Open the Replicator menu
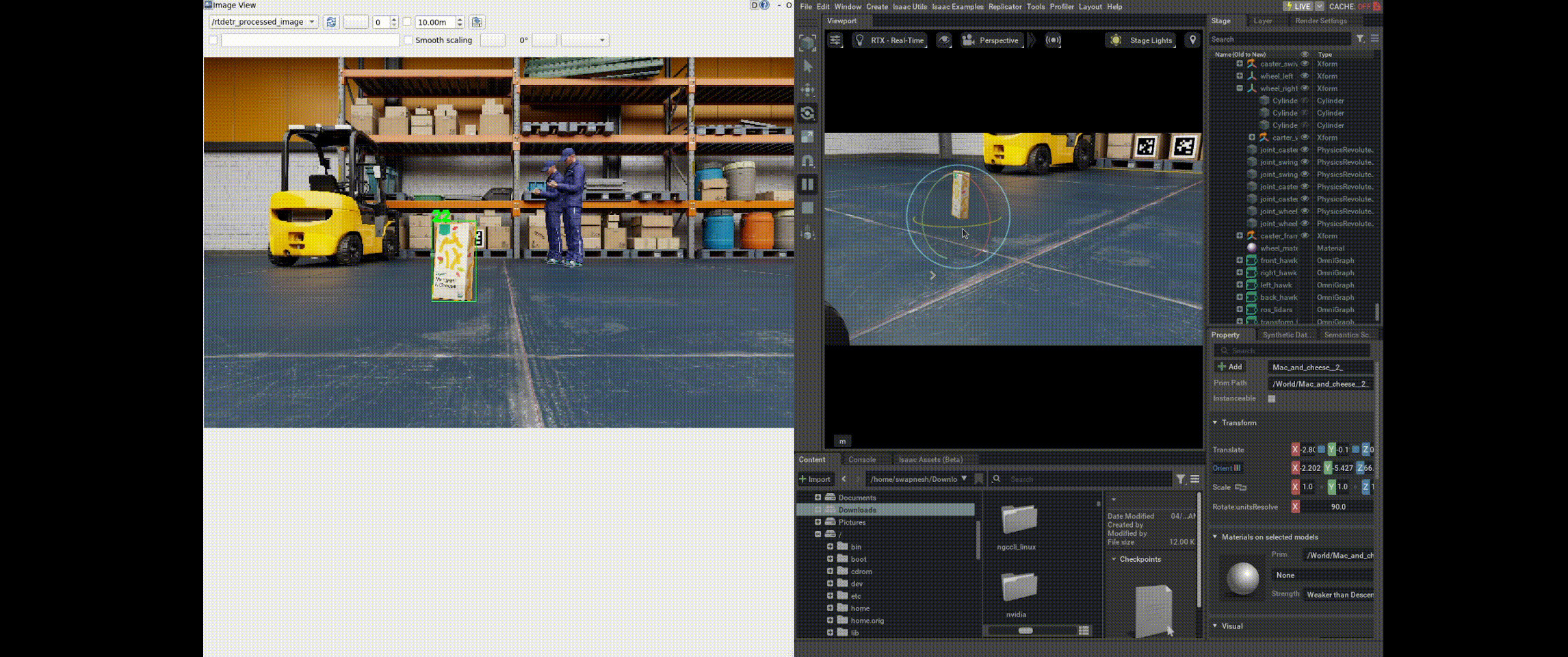Screen dimensions: 1568x657 click(x=1004, y=7)
